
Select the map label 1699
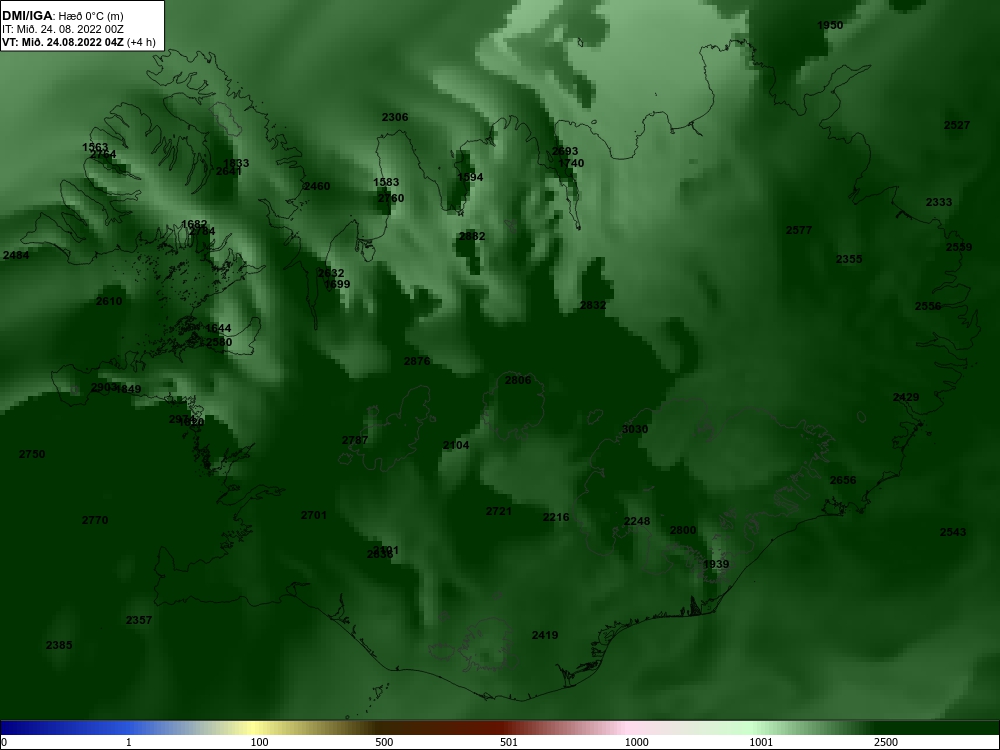[337, 284]
